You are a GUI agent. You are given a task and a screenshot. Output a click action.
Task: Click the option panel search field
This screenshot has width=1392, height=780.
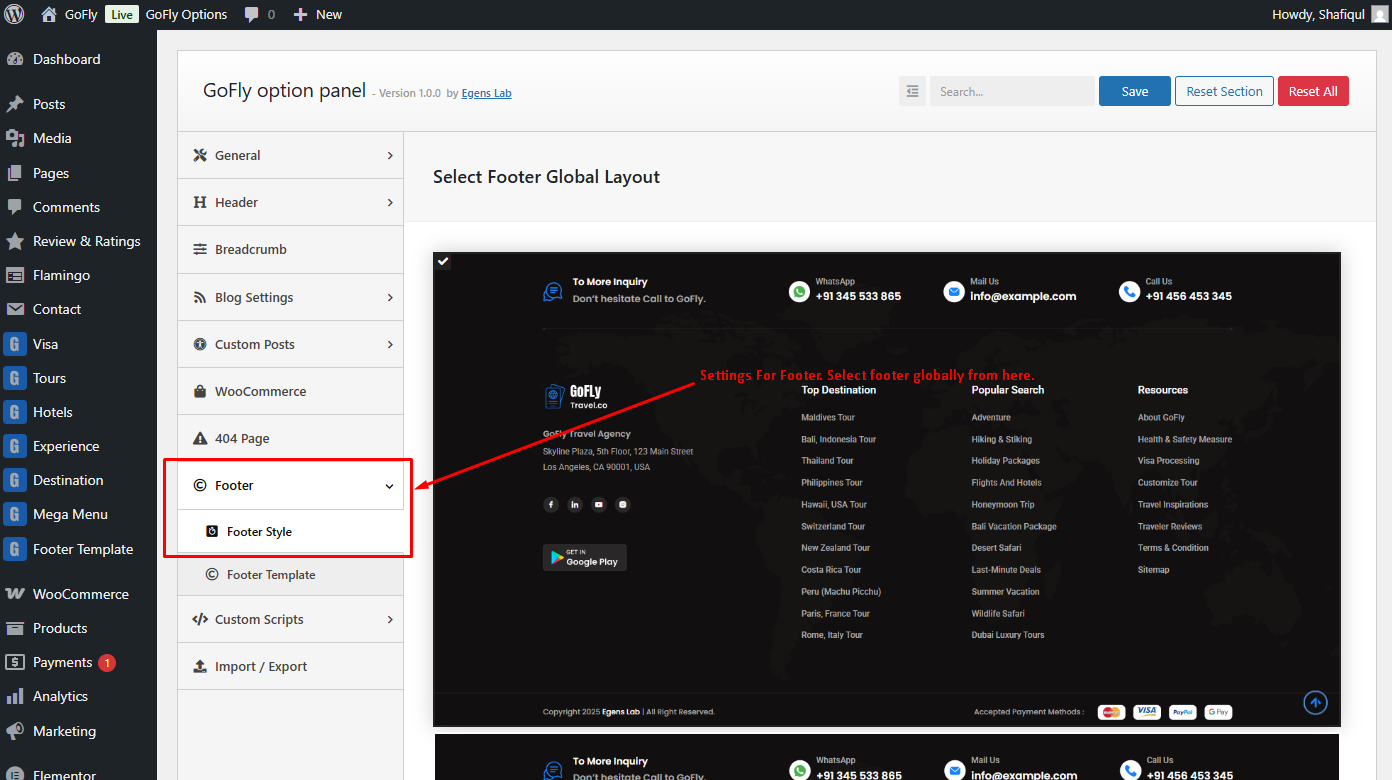coord(1012,91)
